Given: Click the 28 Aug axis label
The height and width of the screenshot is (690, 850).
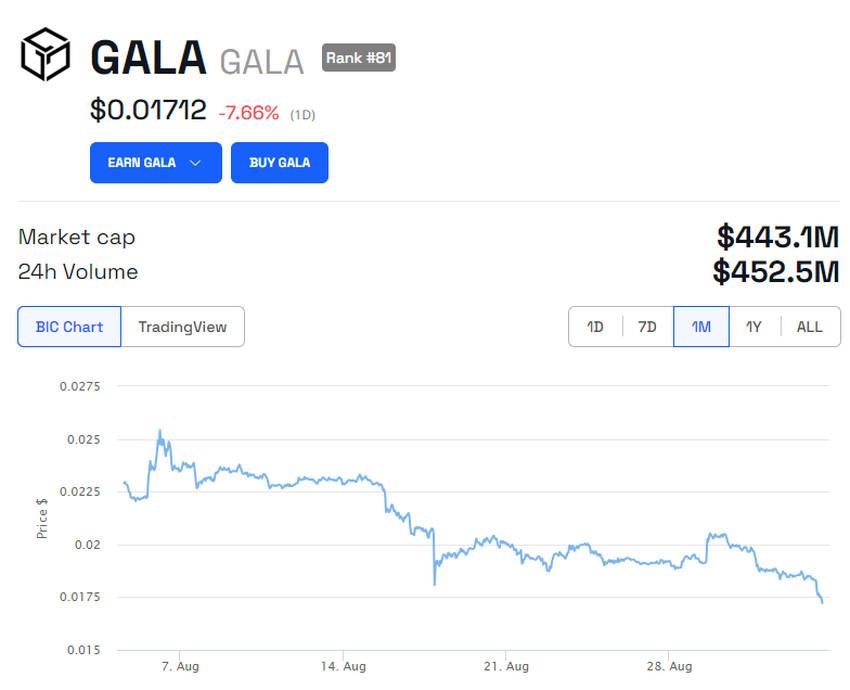Looking at the screenshot, I should (667, 665).
